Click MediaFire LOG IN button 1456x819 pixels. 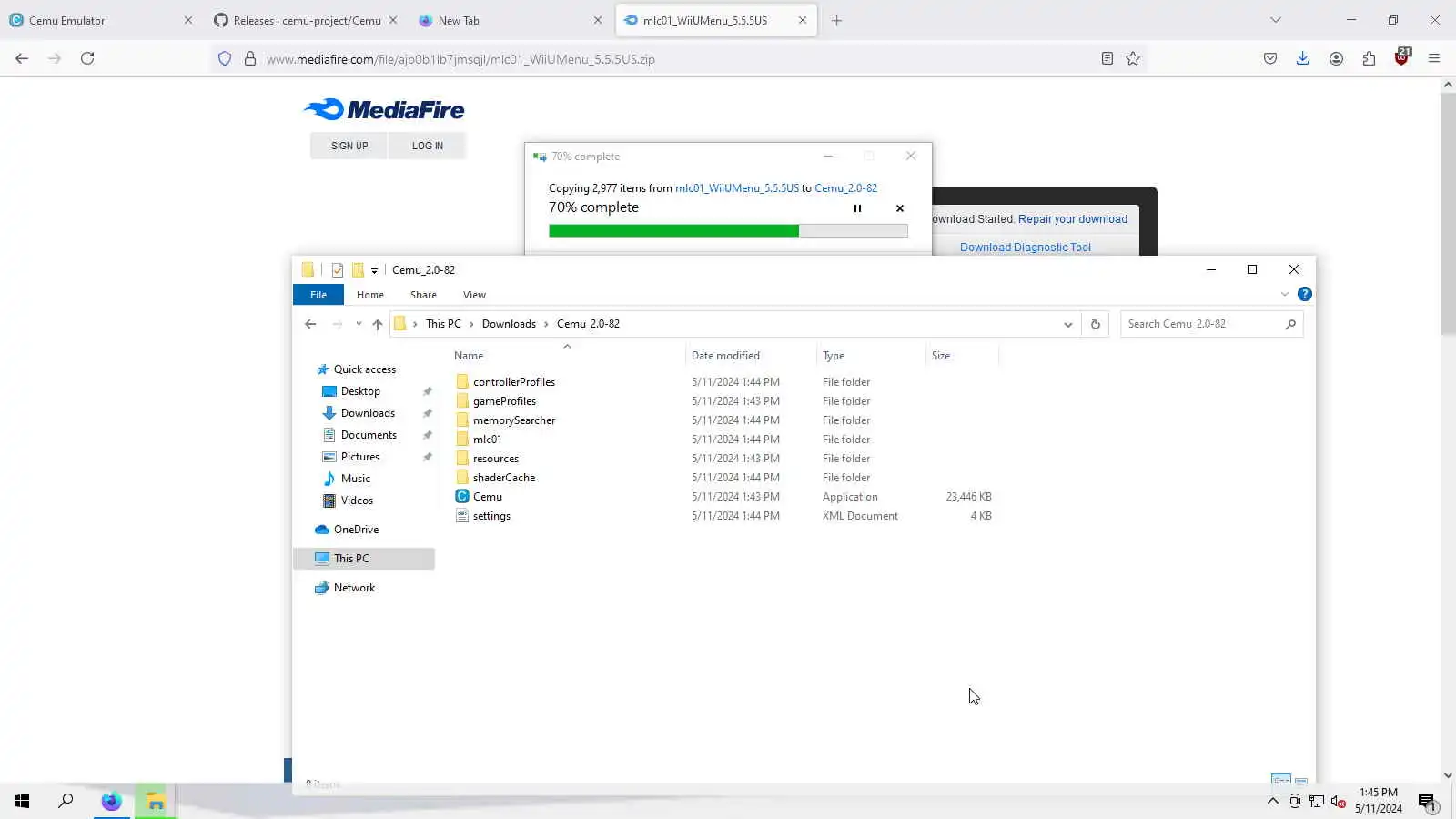tap(428, 146)
